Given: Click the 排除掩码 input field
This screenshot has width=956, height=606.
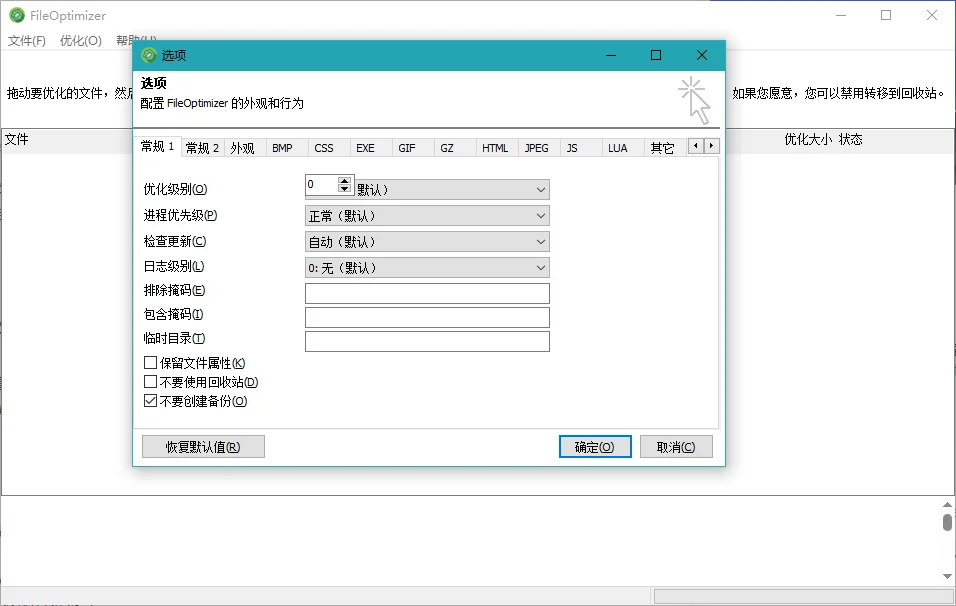Looking at the screenshot, I should pyautogui.click(x=427, y=293).
